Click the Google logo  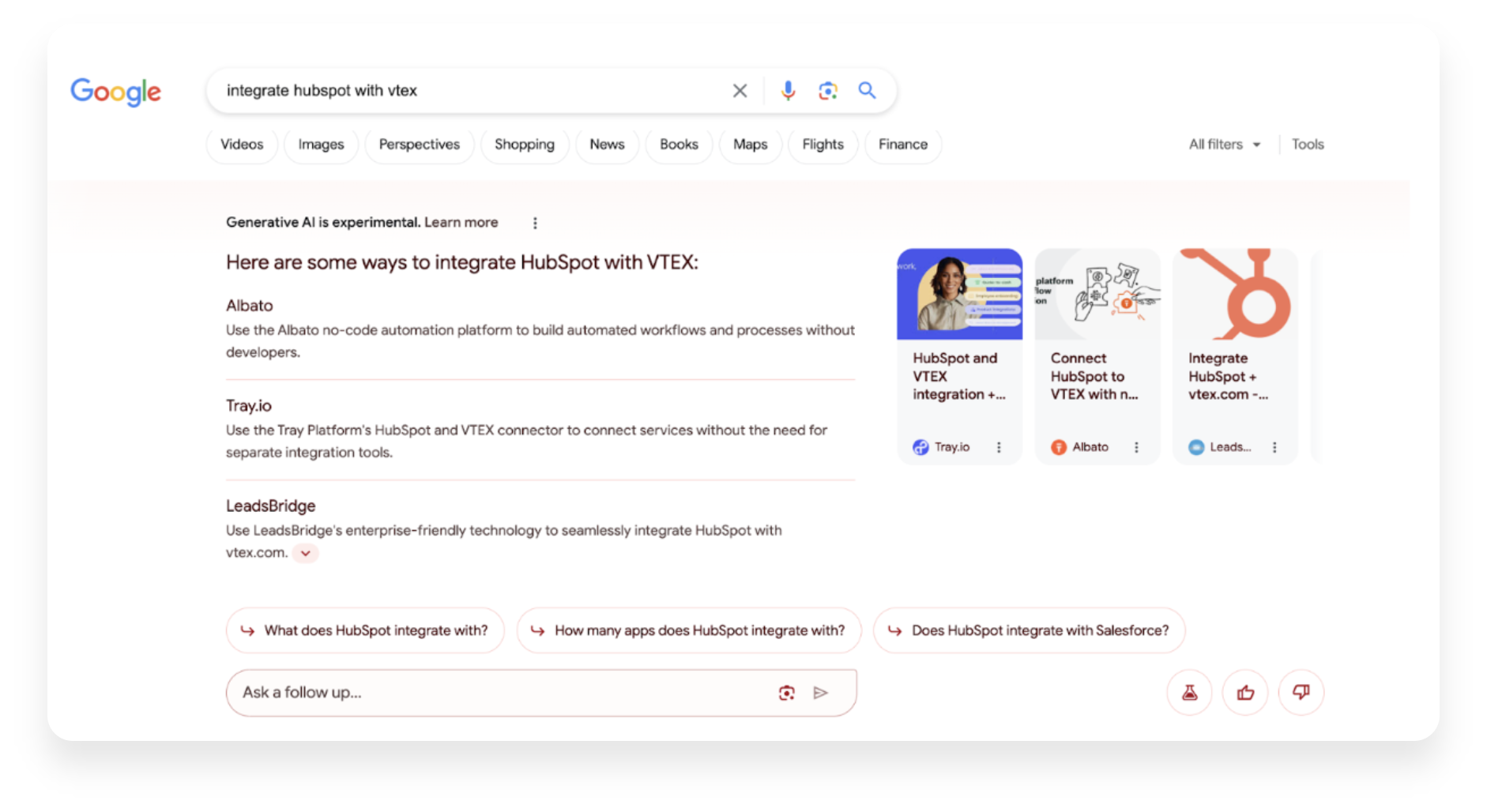(115, 92)
